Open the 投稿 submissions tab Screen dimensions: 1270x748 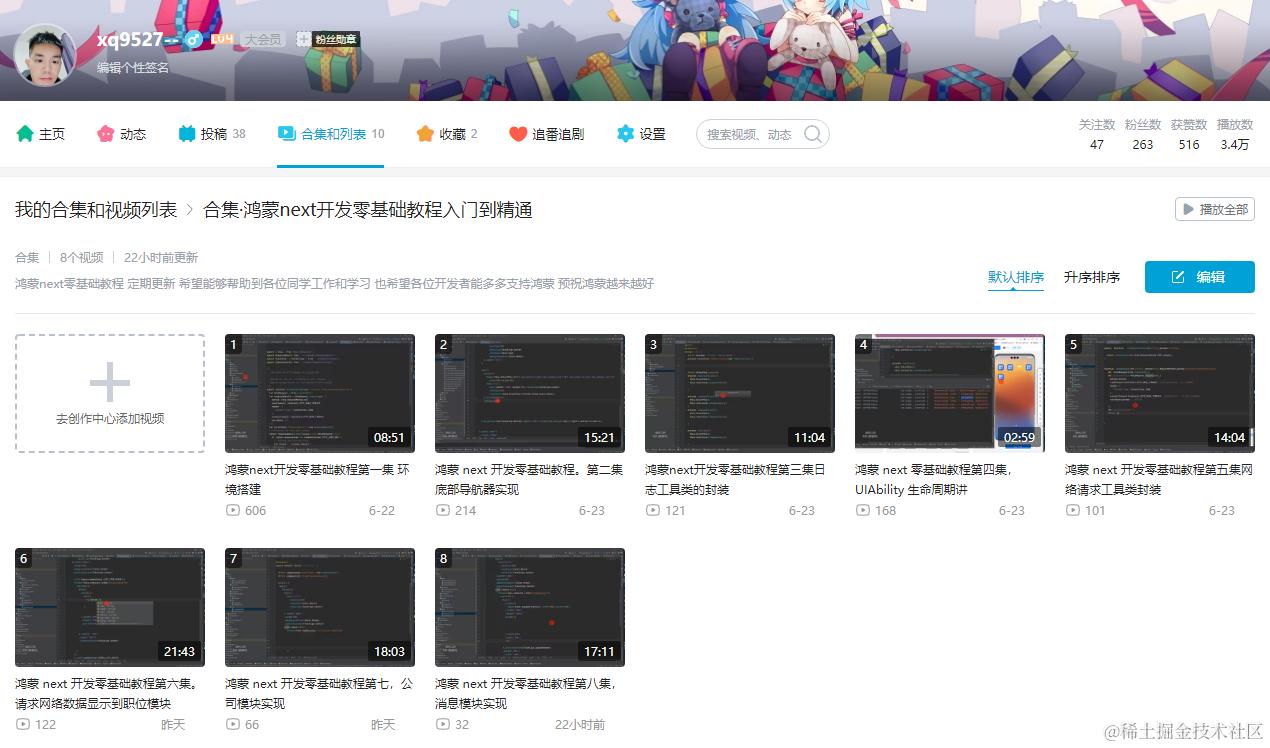click(x=212, y=134)
